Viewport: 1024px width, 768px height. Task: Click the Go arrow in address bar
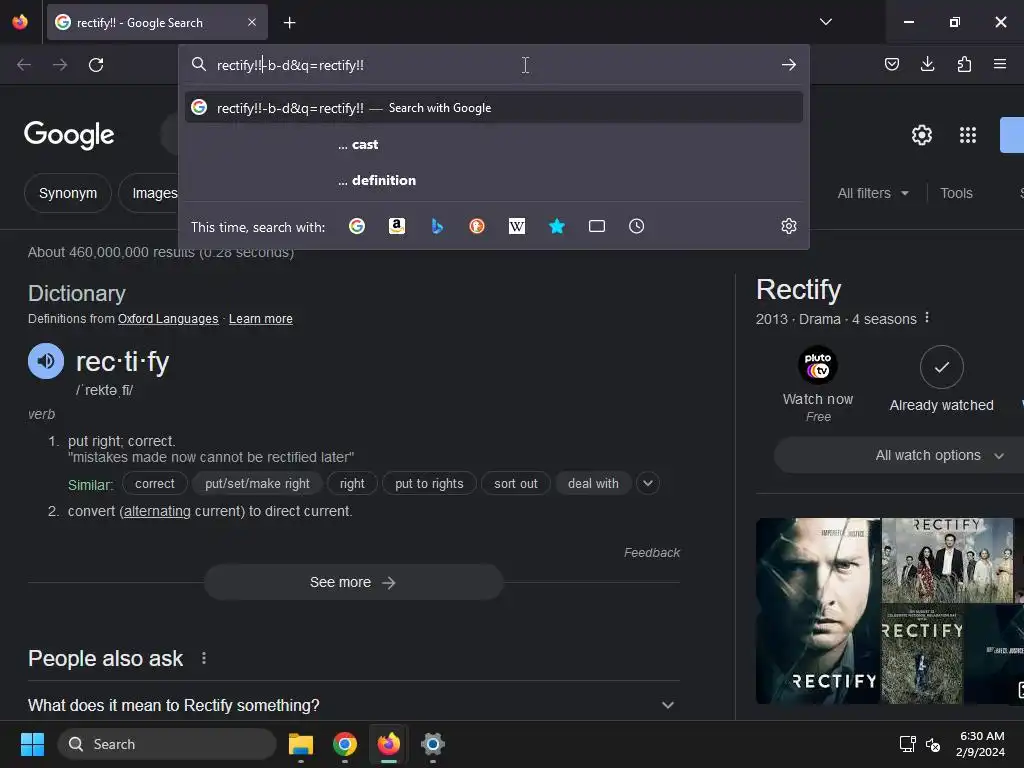pyautogui.click(x=789, y=65)
